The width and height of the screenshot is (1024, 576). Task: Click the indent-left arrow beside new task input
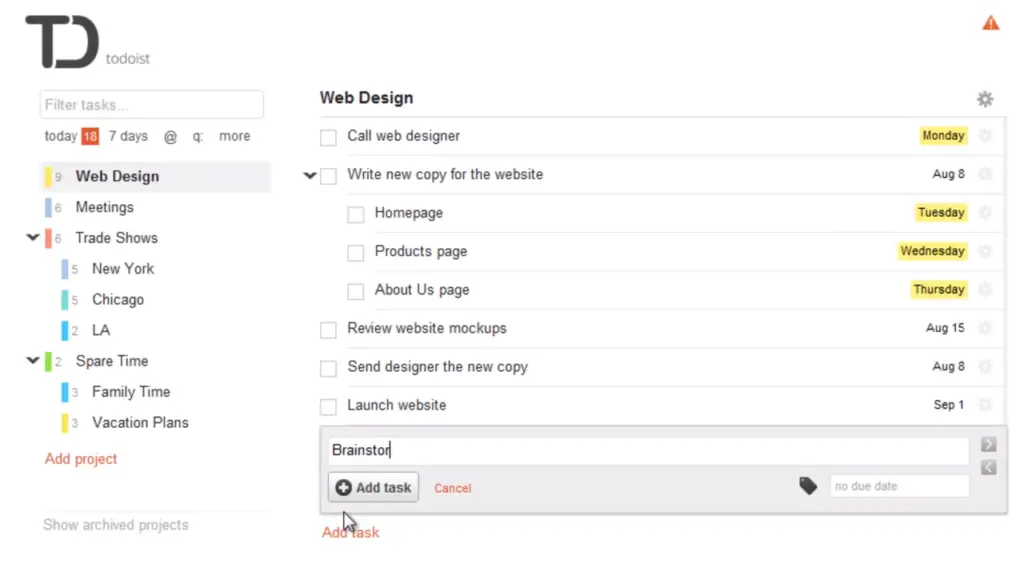[988, 467]
